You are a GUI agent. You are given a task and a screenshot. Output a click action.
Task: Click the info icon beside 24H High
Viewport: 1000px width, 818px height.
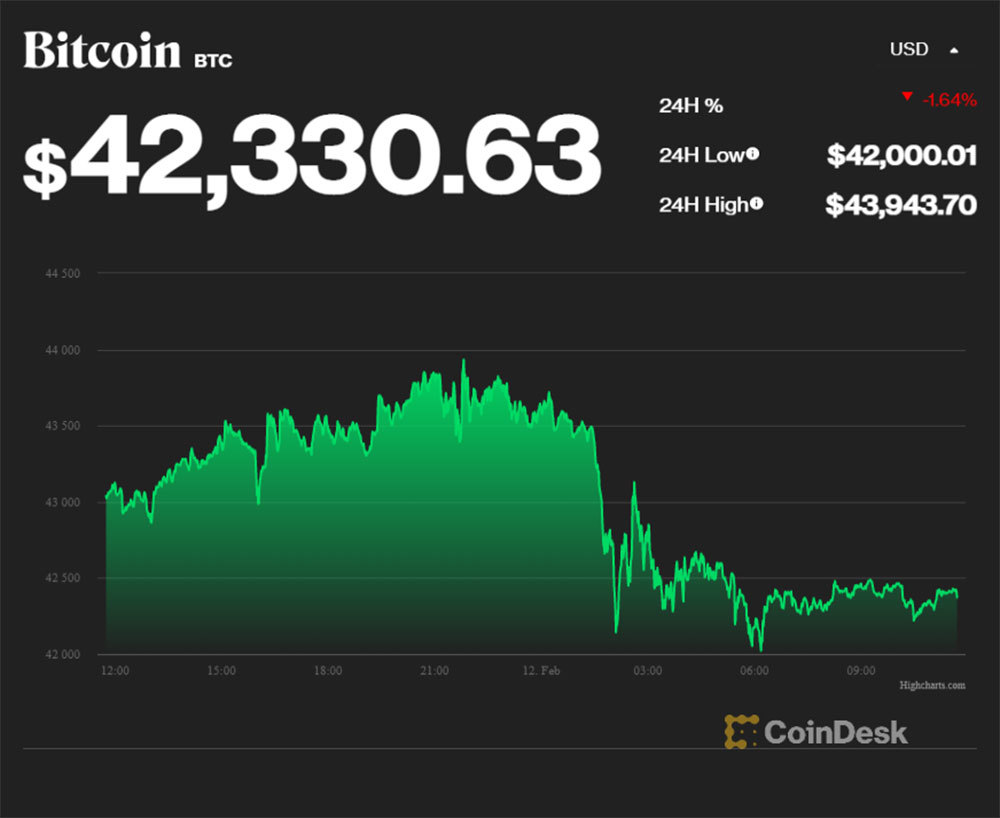(x=757, y=204)
